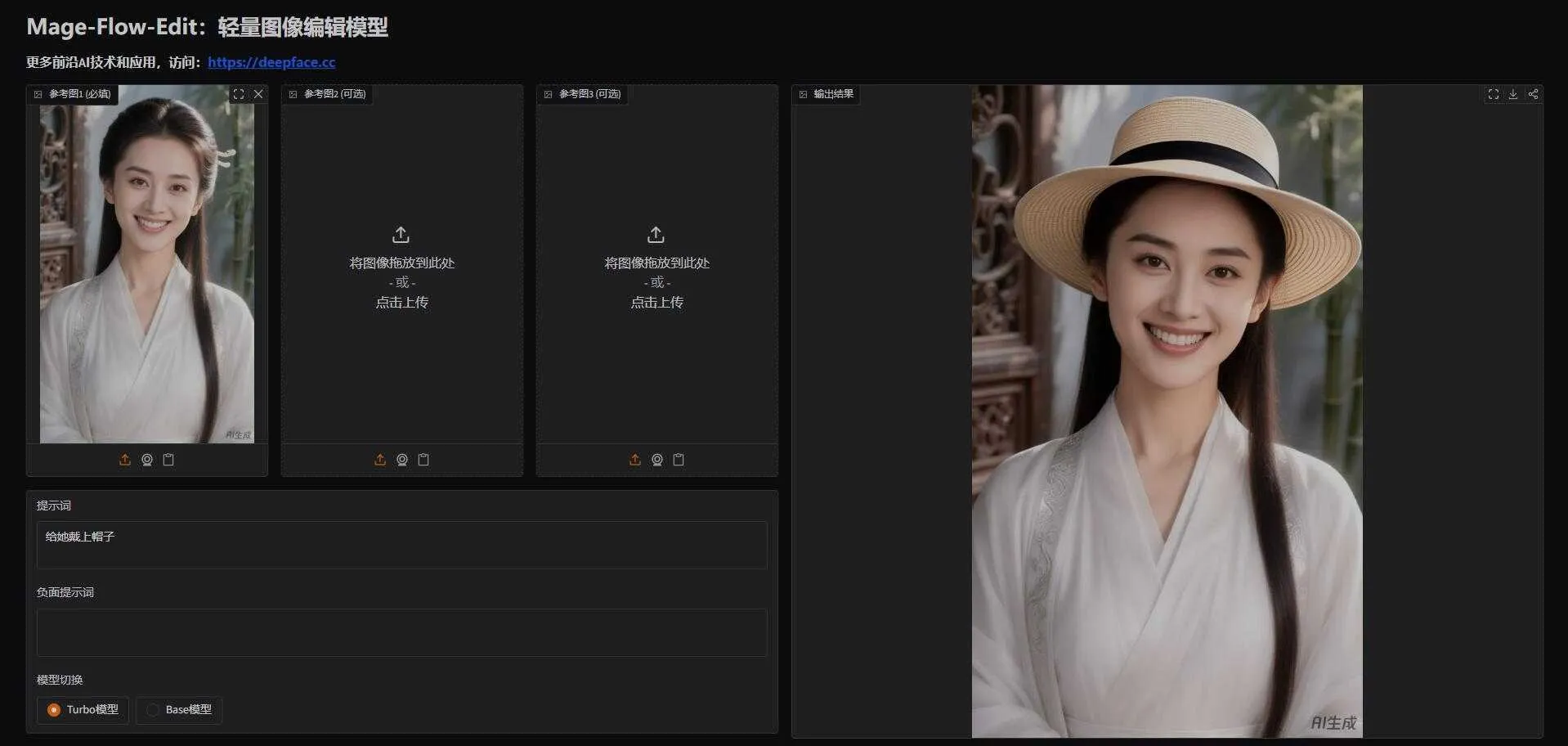Click webcam icon under 参考图1

pyautogui.click(x=147, y=460)
